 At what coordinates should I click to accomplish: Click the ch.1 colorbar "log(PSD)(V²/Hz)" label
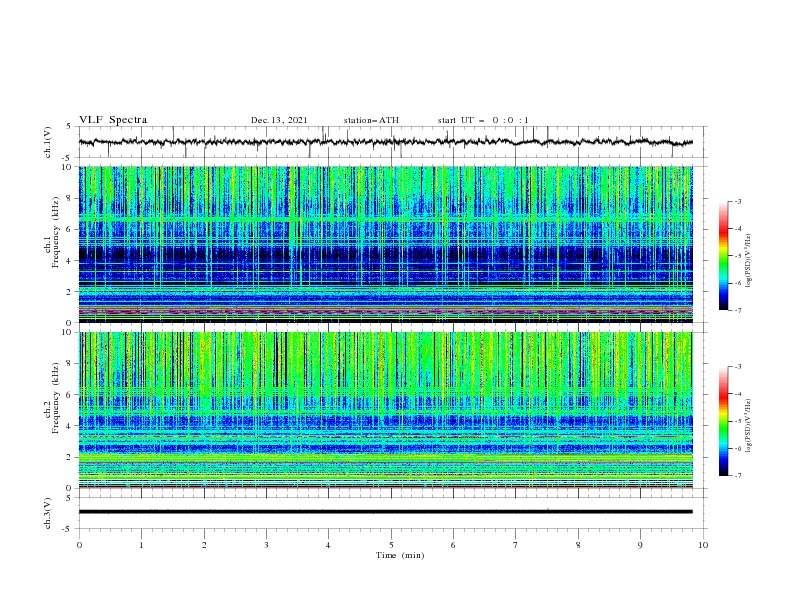[x=749, y=261]
